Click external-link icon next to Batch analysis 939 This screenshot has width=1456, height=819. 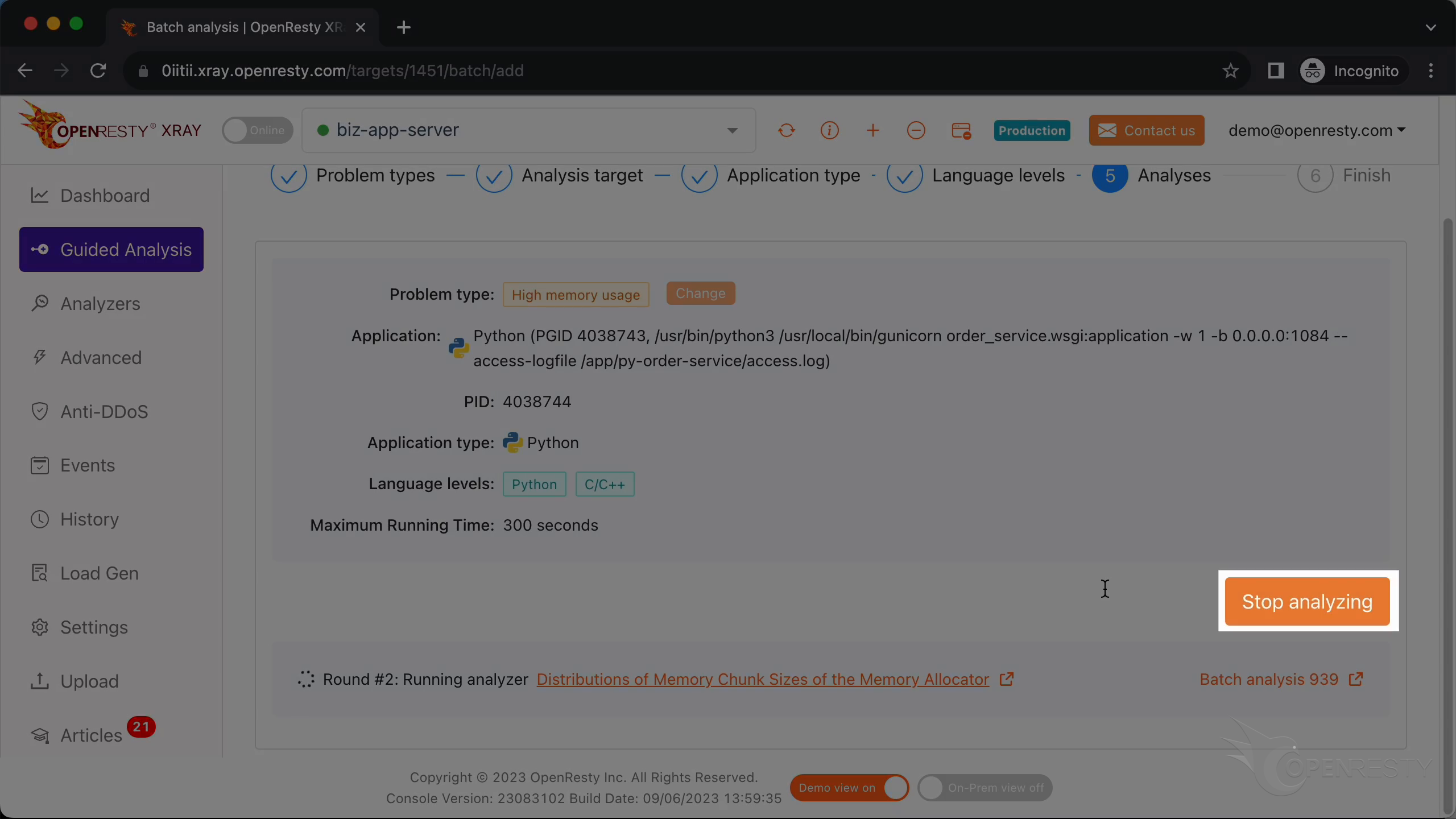click(1356, 679)
